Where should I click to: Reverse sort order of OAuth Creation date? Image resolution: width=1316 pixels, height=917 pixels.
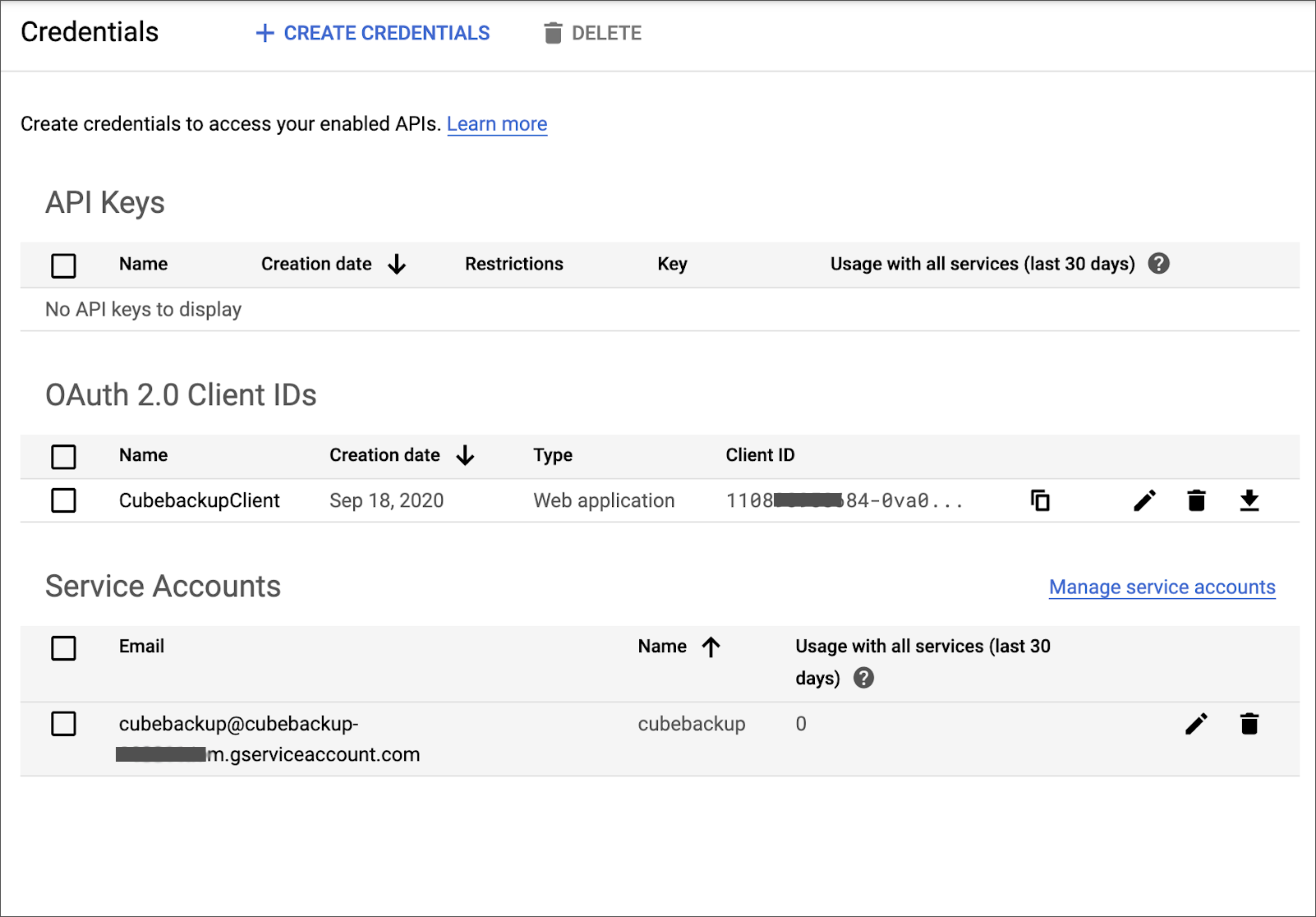coord(466,455)
